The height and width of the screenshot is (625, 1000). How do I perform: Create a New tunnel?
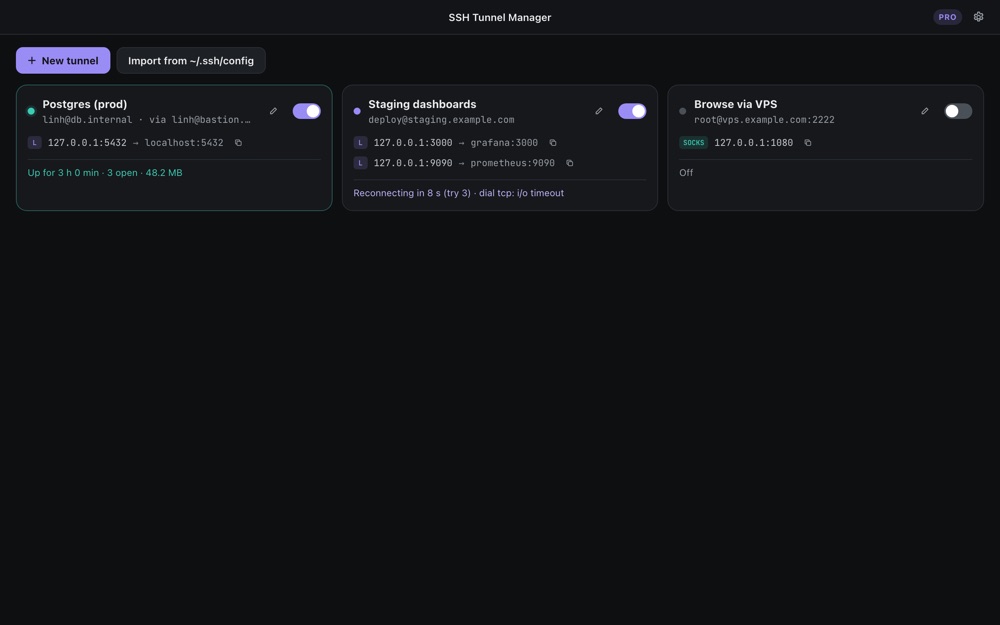(63, 61)
